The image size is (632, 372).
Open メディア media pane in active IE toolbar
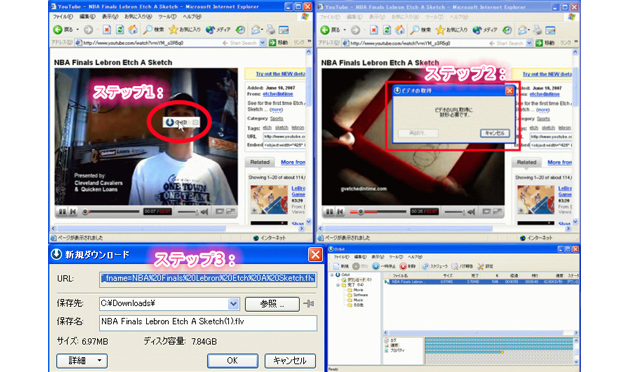218,30
